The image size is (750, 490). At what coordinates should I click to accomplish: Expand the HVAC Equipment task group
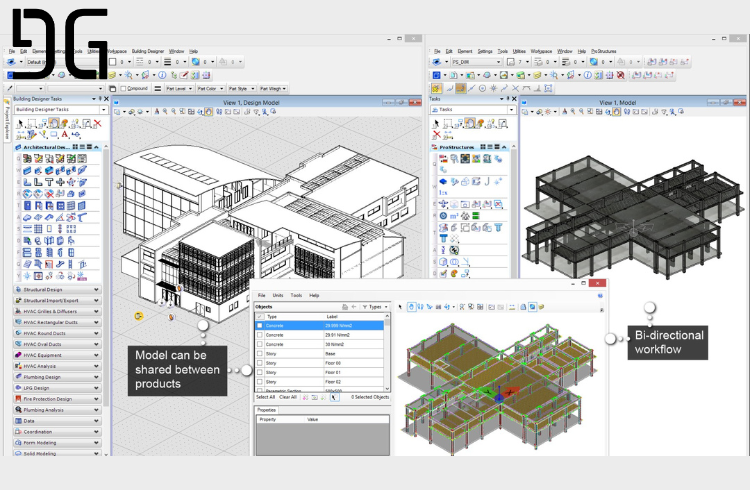[x=57, y=355]
